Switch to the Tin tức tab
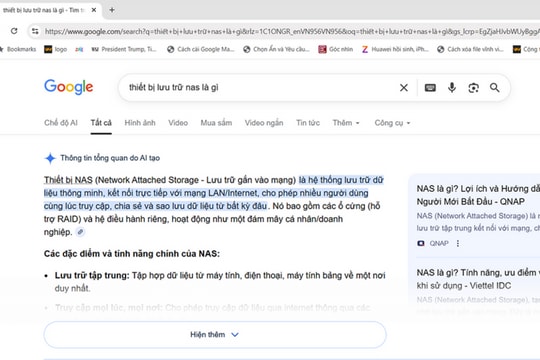Screen dimensions: 540x360 (308, 123)
